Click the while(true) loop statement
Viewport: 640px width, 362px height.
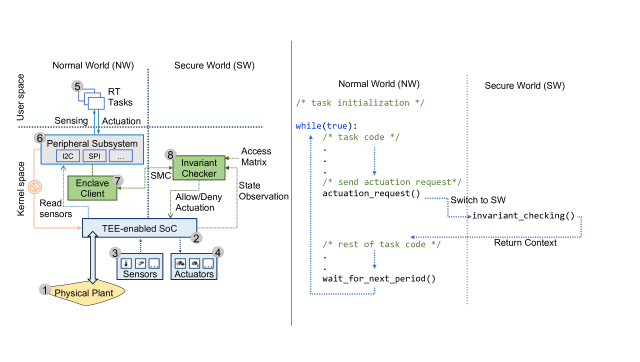click(326, 126)
